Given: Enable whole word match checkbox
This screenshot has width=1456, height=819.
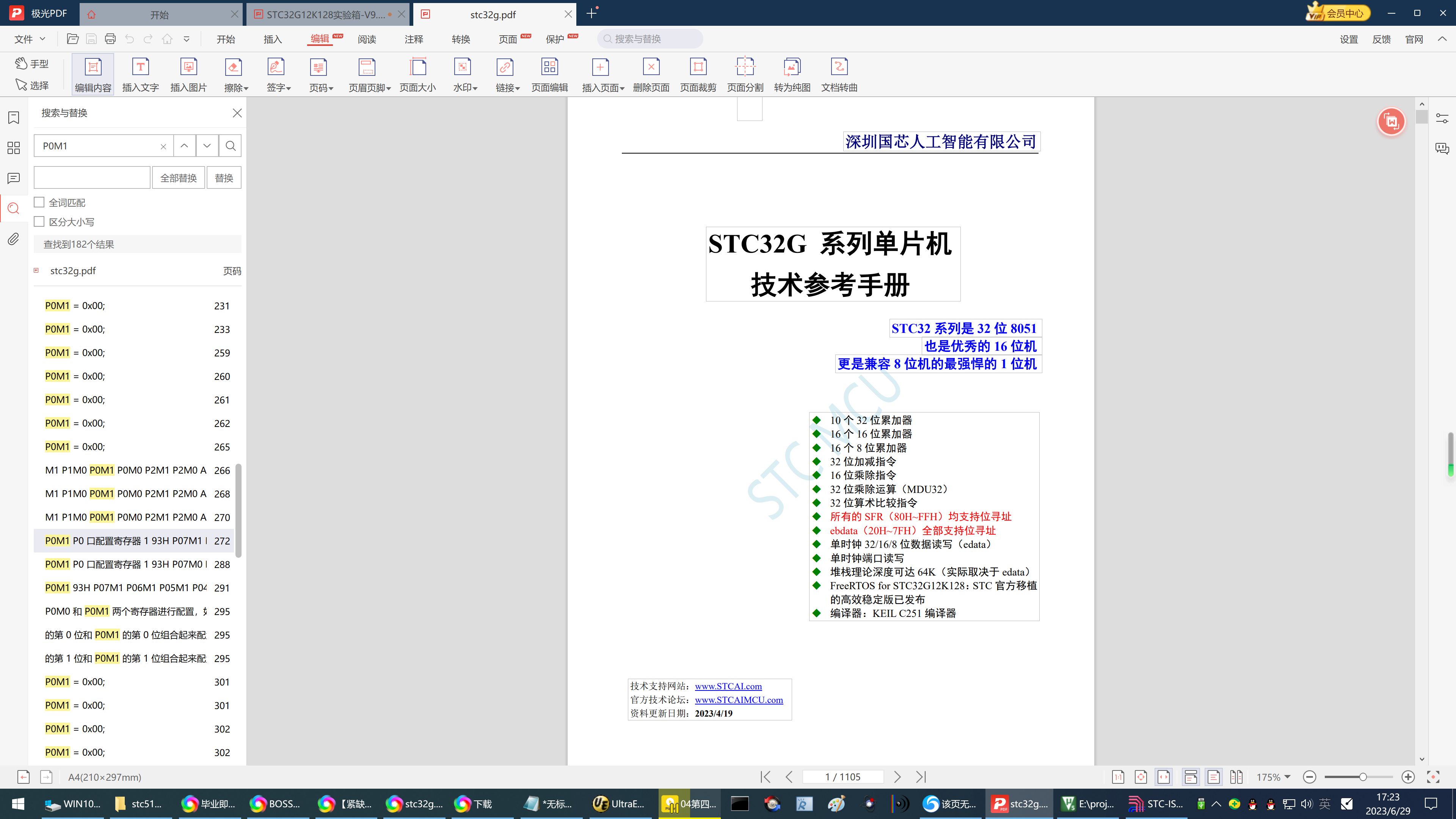Looking at the screenshot, I should 39,202.
